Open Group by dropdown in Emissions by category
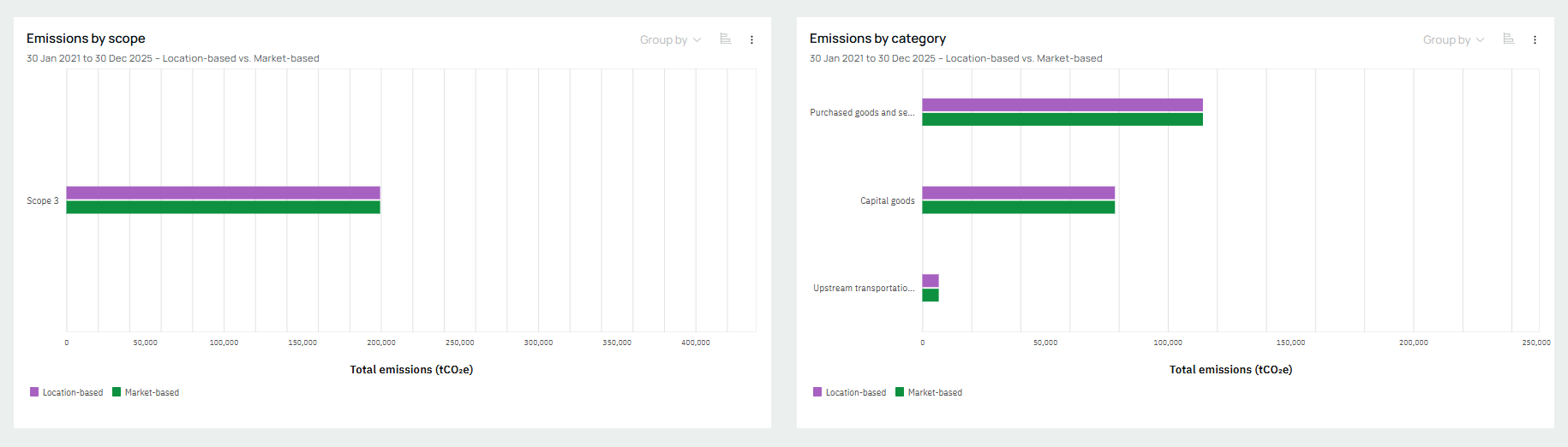The width and height of the screenshot is (1568, 447). point(1453,40)
